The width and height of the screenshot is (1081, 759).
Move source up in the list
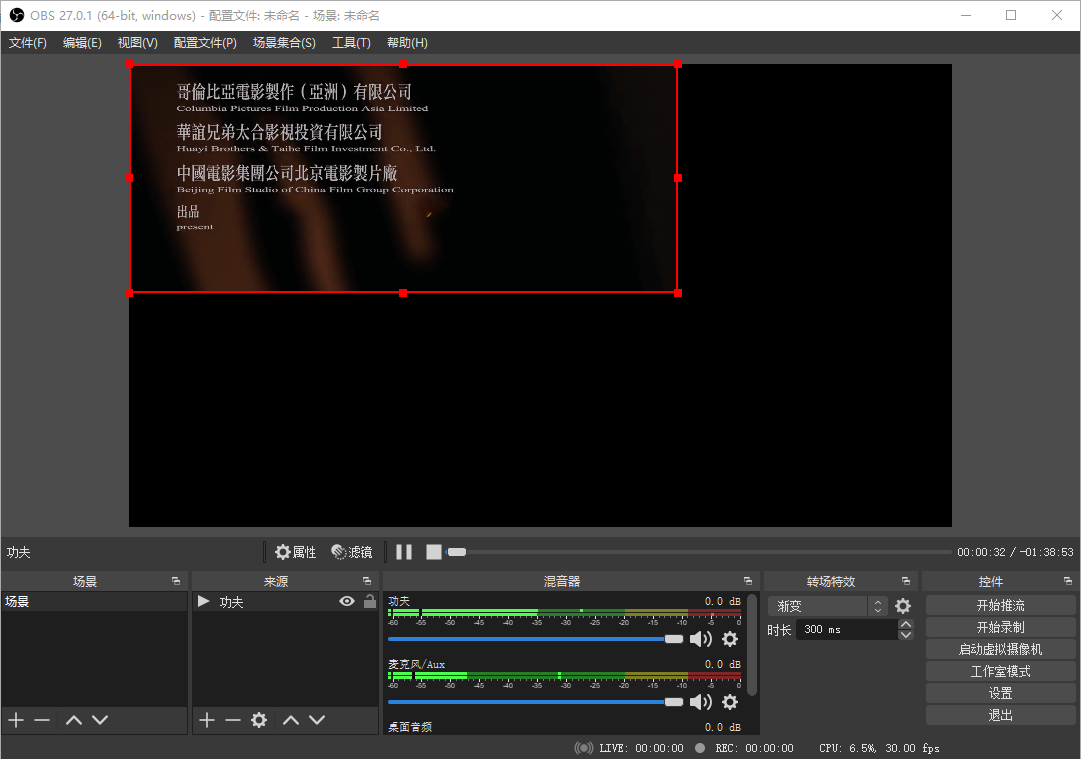(291, 720)
